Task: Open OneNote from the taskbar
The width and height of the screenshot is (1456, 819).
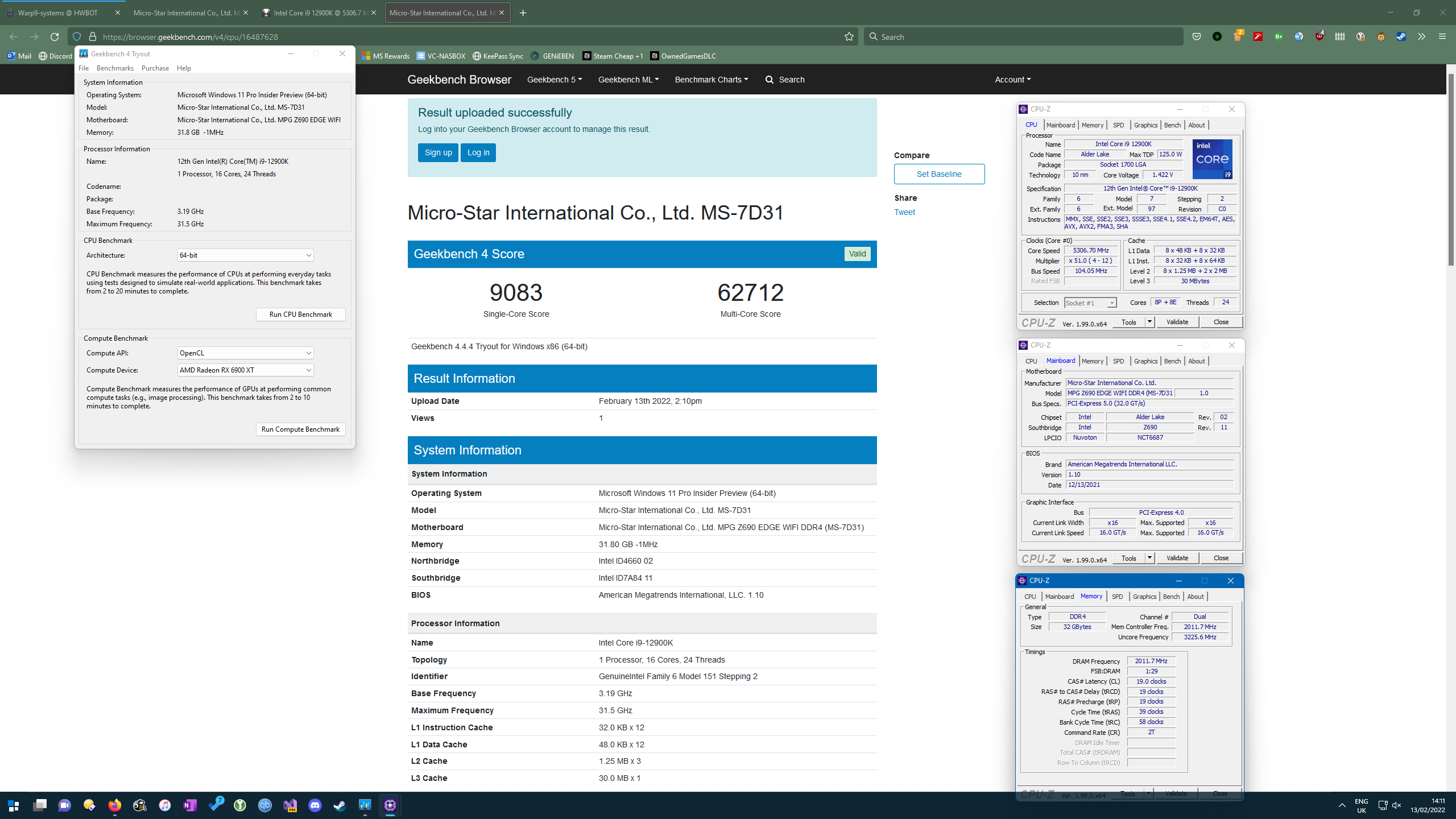Action: pos(190,805)
